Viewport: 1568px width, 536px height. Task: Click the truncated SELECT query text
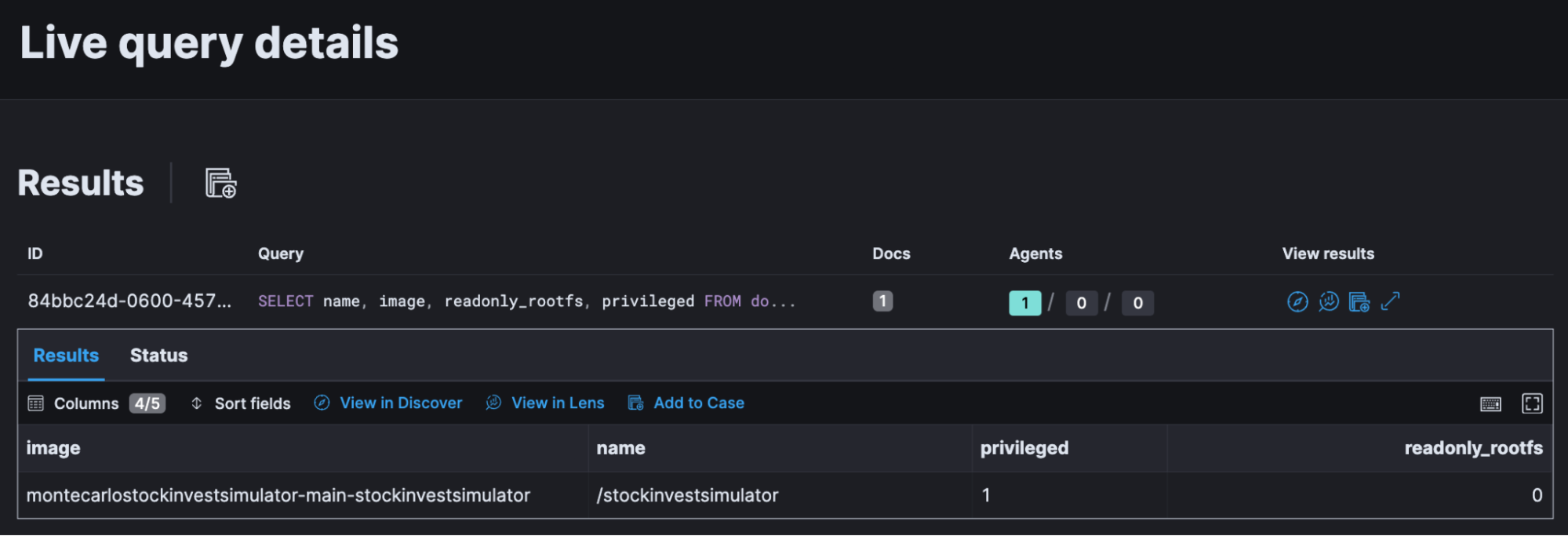click(526, 301)
